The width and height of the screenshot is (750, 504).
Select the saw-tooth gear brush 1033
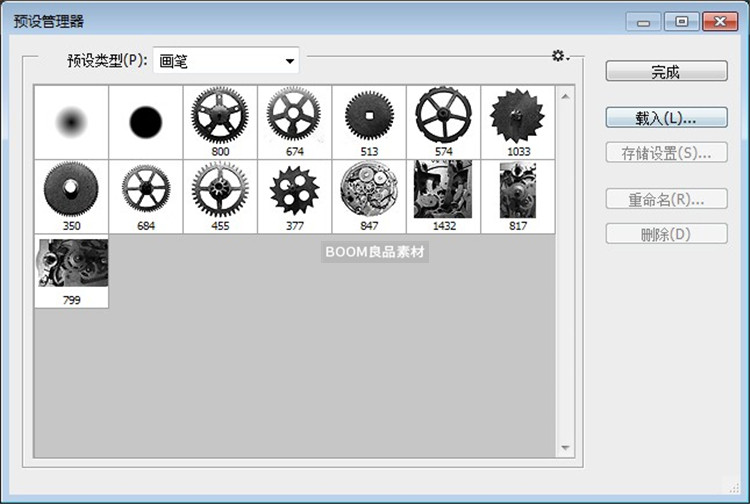(x=518, y=116)
